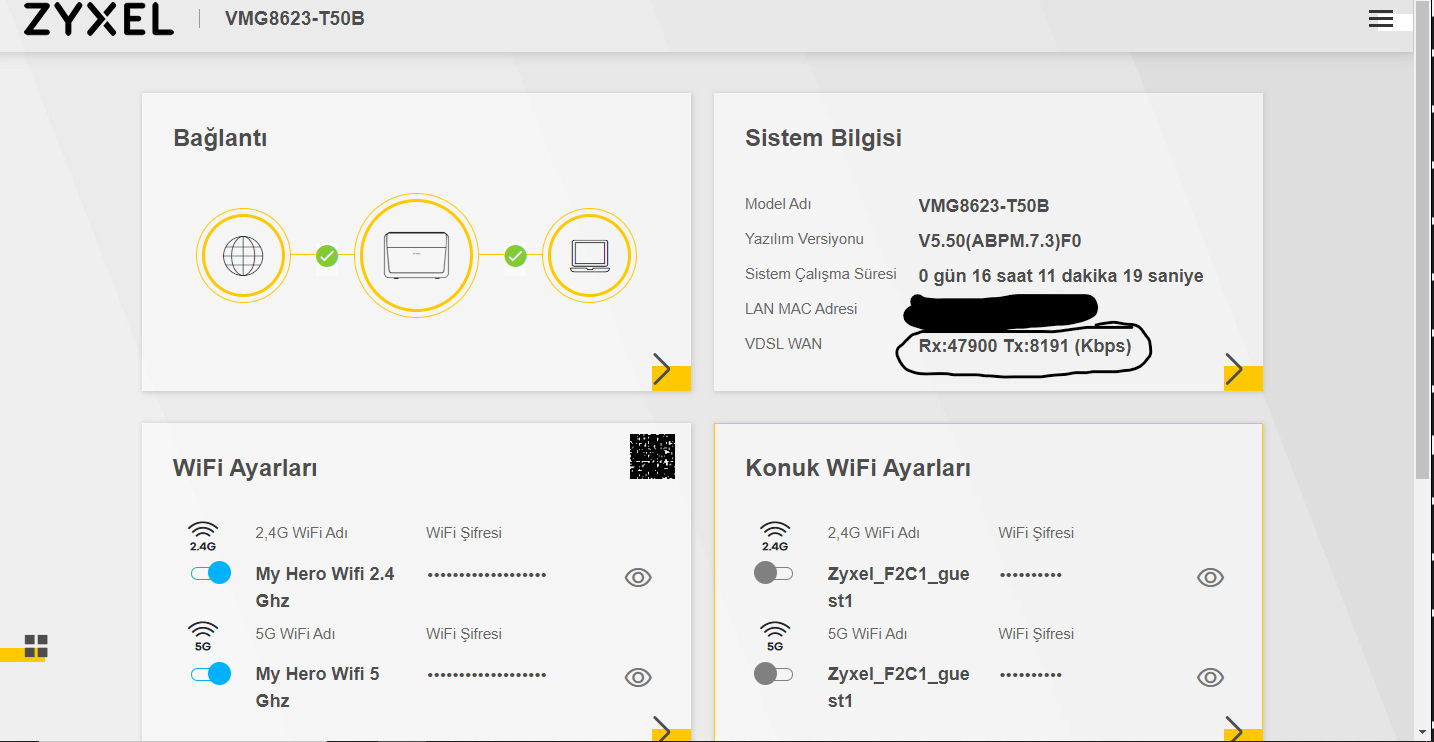Click the VDSL WAN label

coord(783,344)
